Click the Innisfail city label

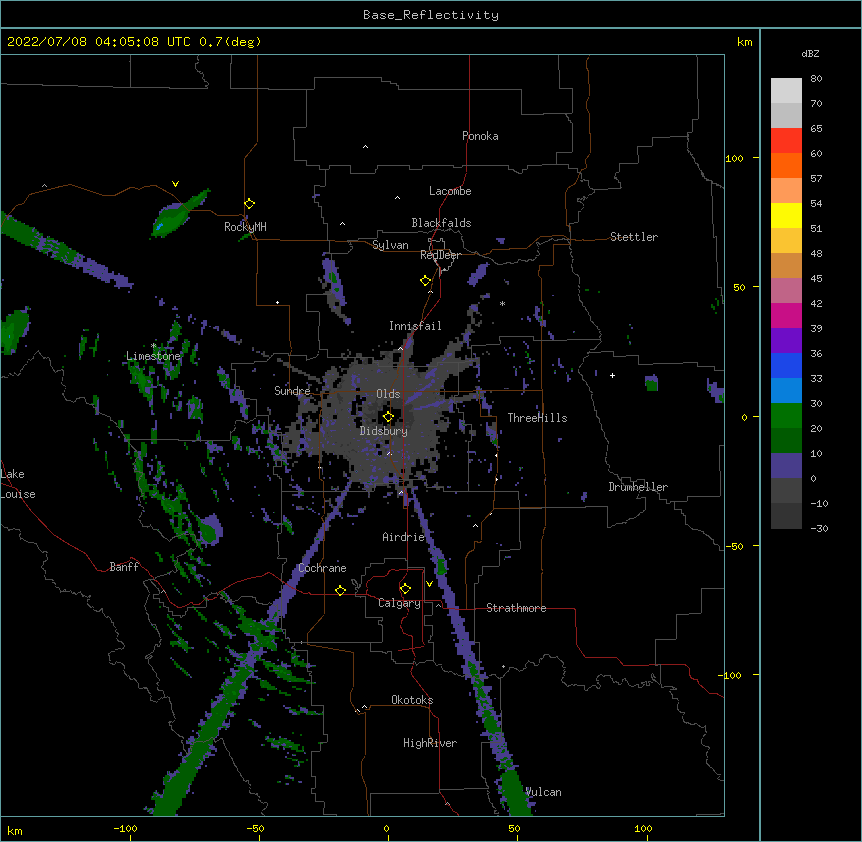pyautogui.click(x=415, y=326)
